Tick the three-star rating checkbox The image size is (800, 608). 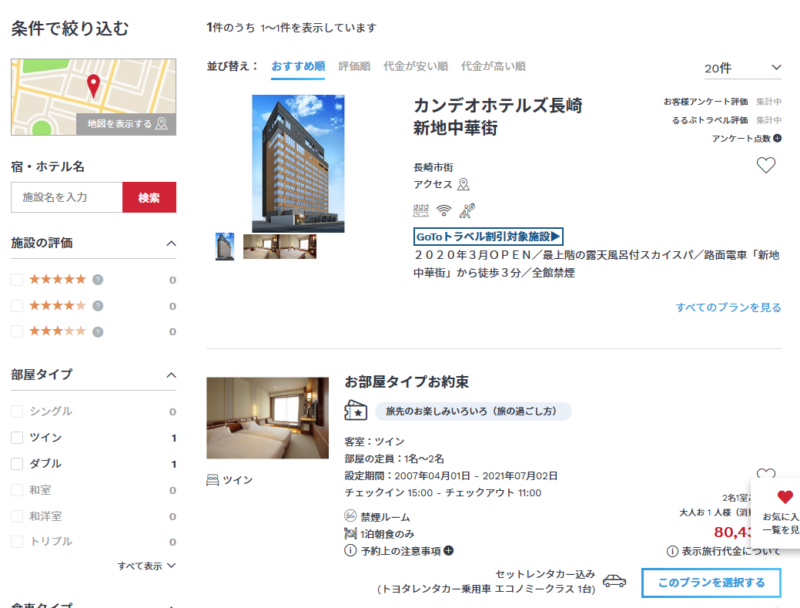coord(17,332)
